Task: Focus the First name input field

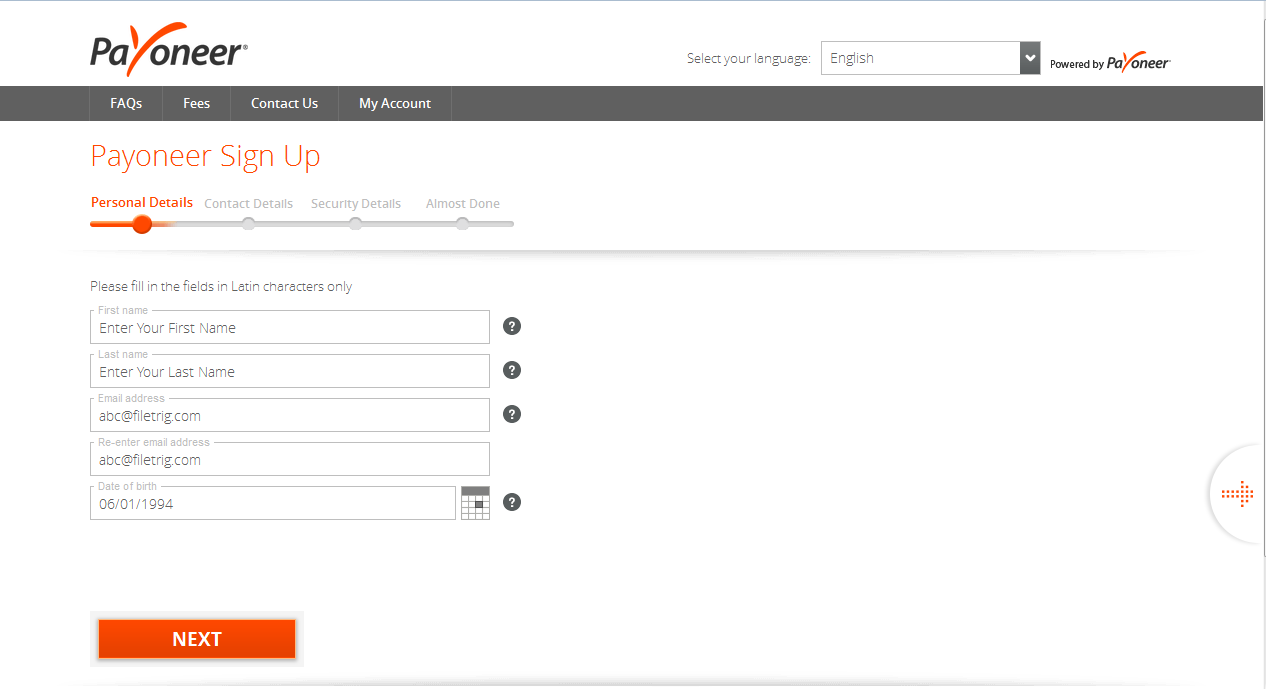Action: [x=290, y=327]
